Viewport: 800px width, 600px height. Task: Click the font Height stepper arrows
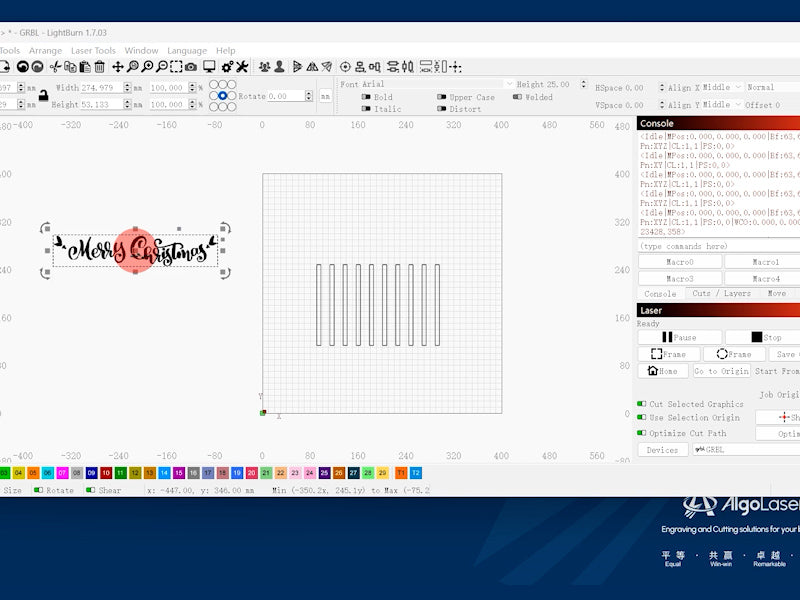[584, 84]
